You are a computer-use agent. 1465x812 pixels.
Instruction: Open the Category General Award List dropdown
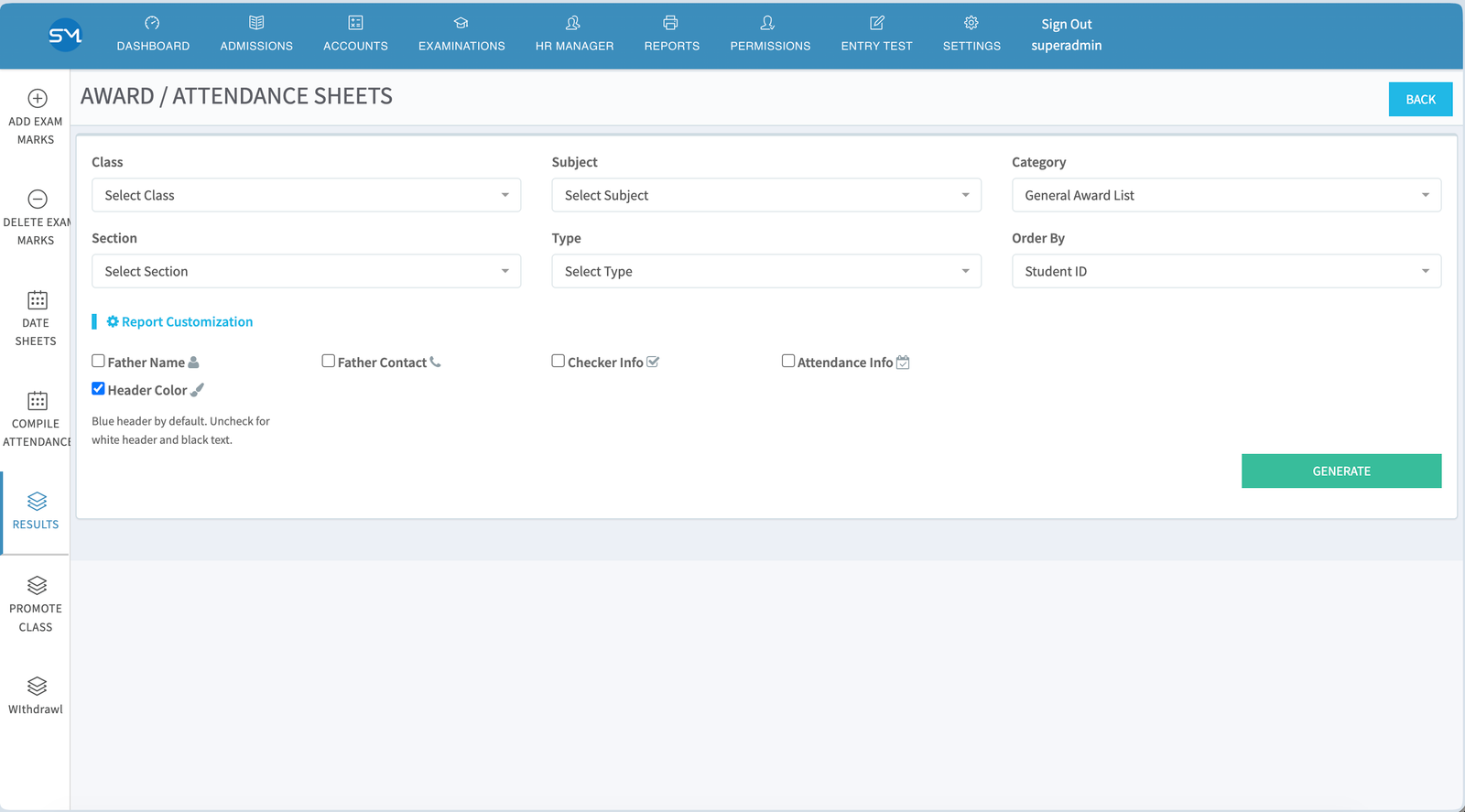point(1226,195)
